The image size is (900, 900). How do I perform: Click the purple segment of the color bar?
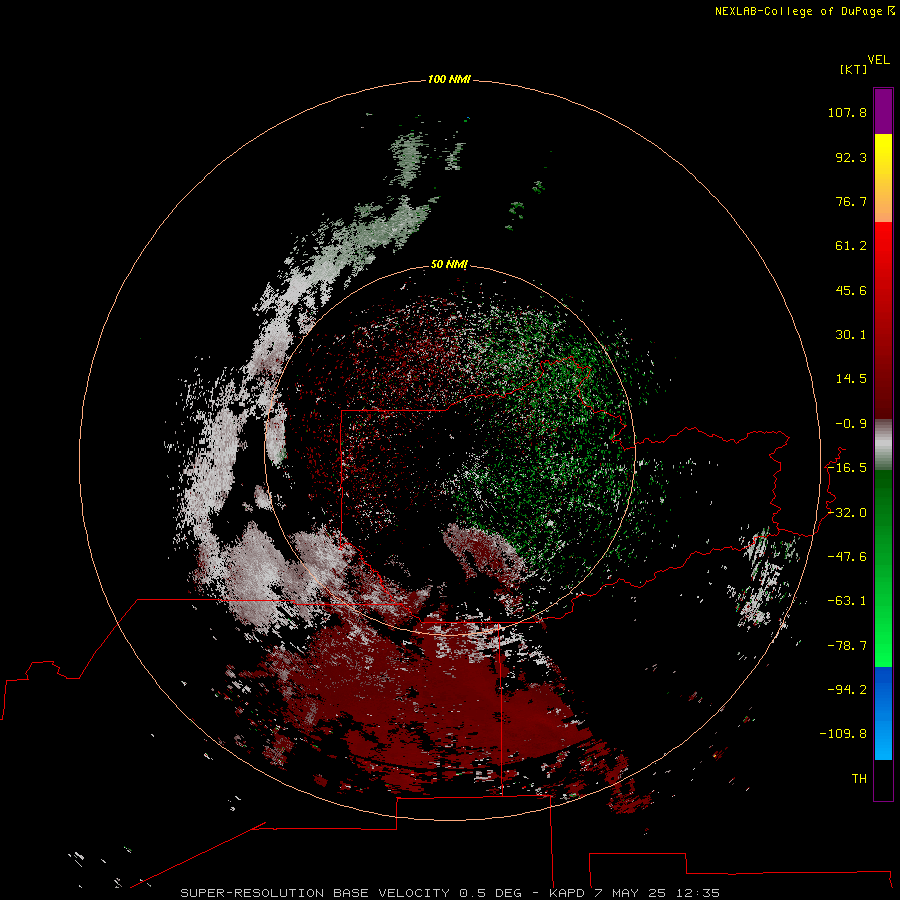pos(883,111)
